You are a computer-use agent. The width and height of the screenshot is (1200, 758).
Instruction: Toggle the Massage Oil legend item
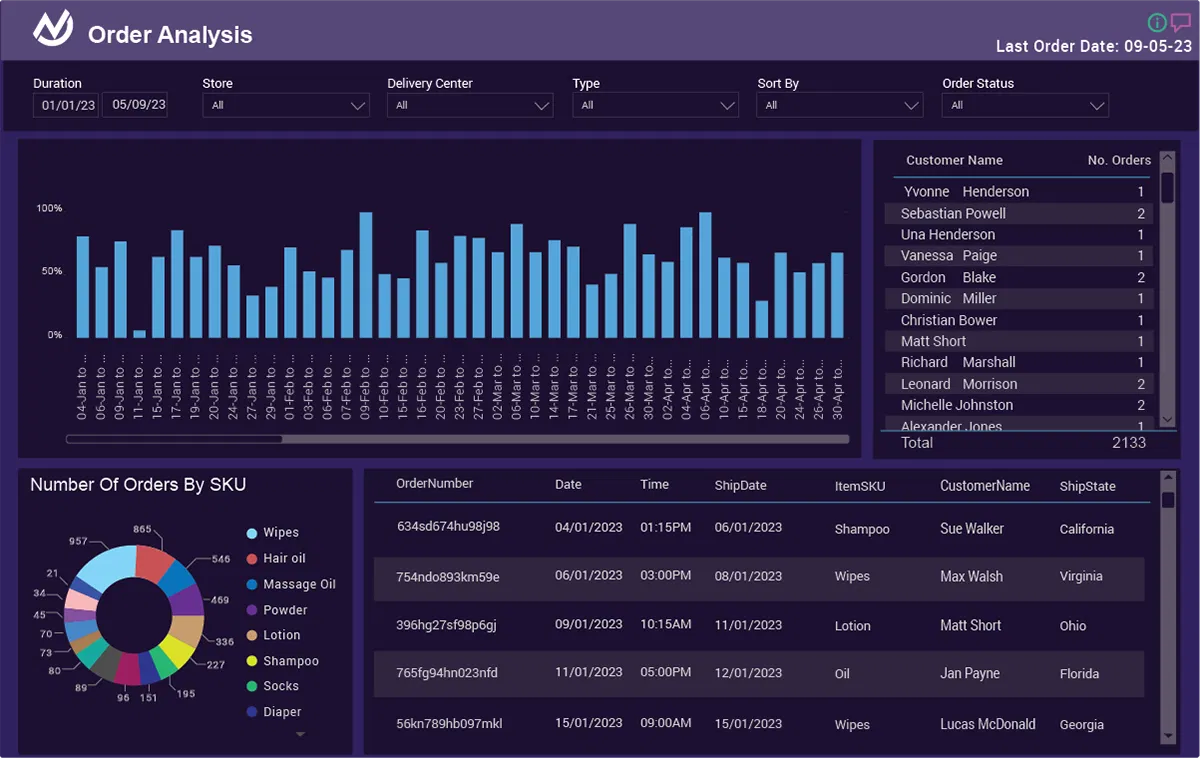(298, 584)
